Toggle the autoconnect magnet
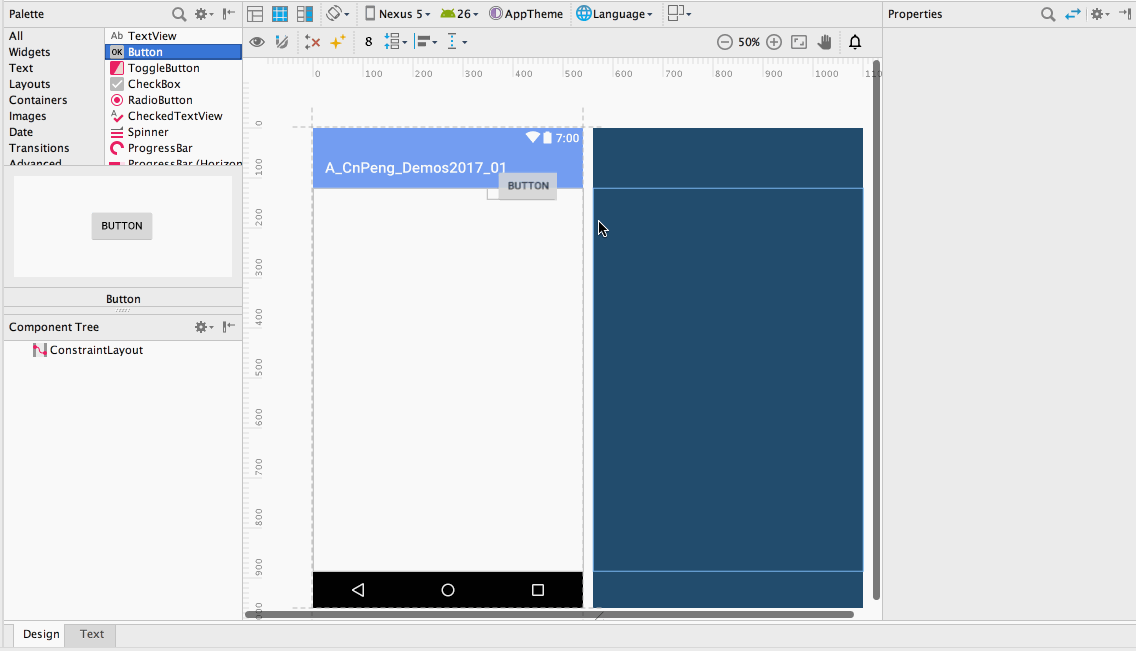This screenshot has width=1136, height=651. tap(283, 42)
